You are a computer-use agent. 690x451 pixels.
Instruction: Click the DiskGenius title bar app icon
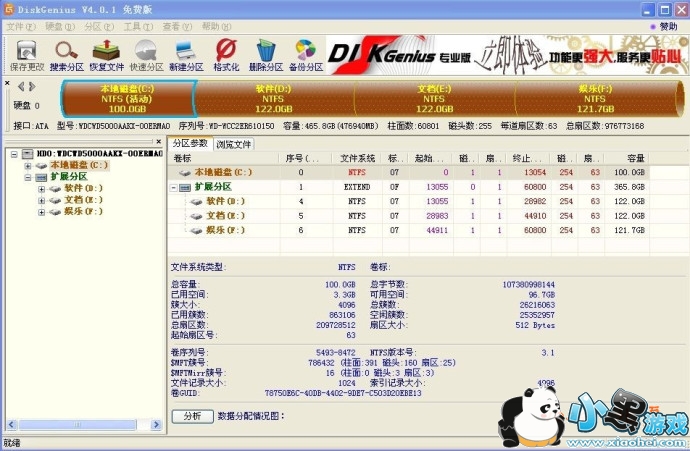click(x=9, y=9)
